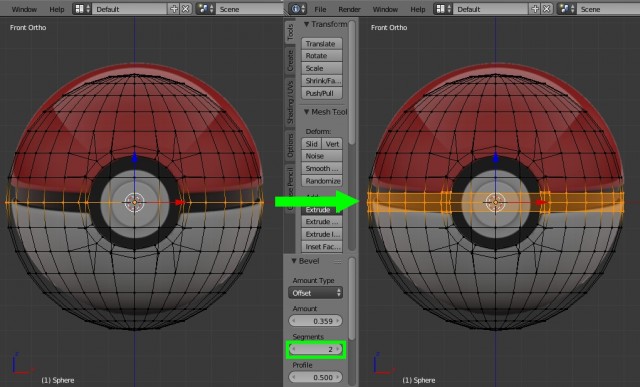Click the Slid edge slide button
Viewport: 640px width, 387px height.
[x=311, y=144]
